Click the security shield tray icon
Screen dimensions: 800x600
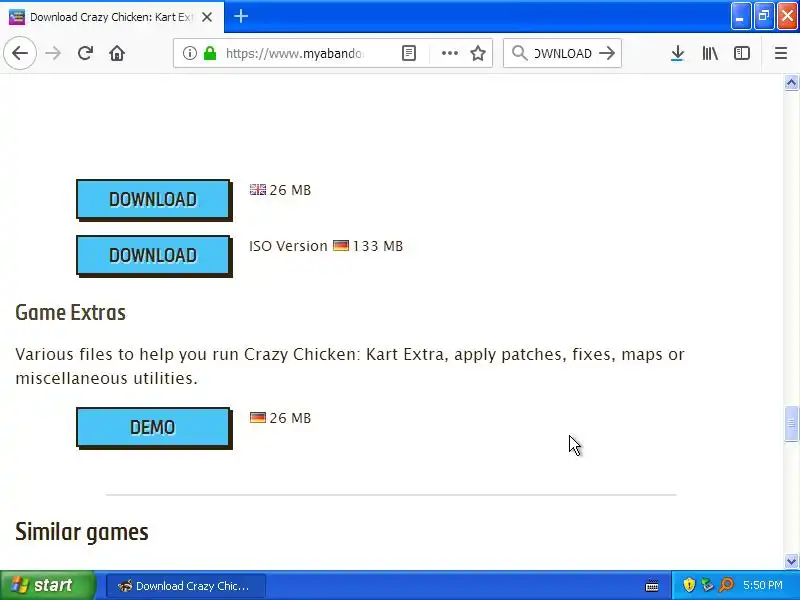(x=689, y=585)
